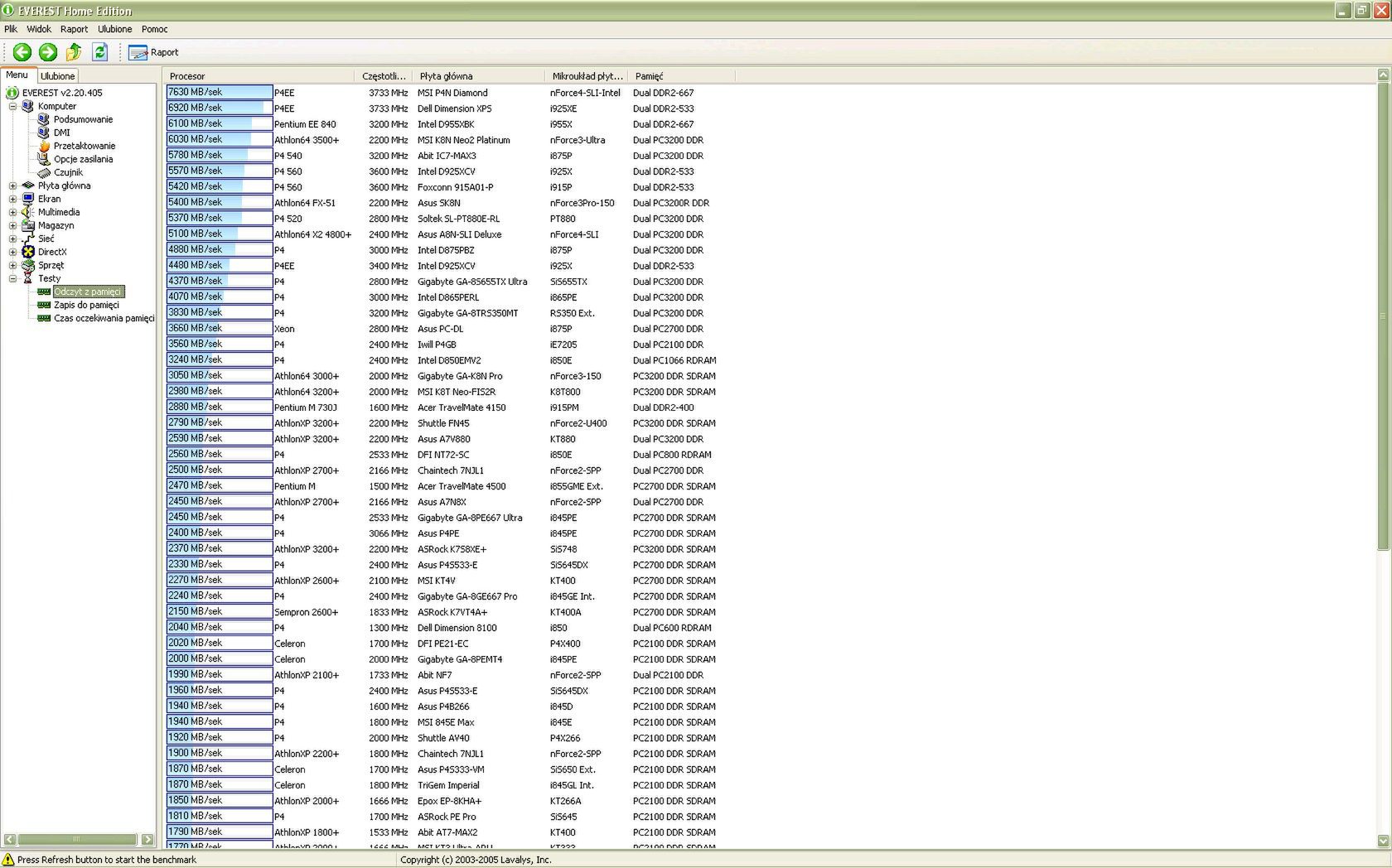Sort by the Częstotliwość column header
This screenshot has height=868, width=1392.
click(384, 76)
